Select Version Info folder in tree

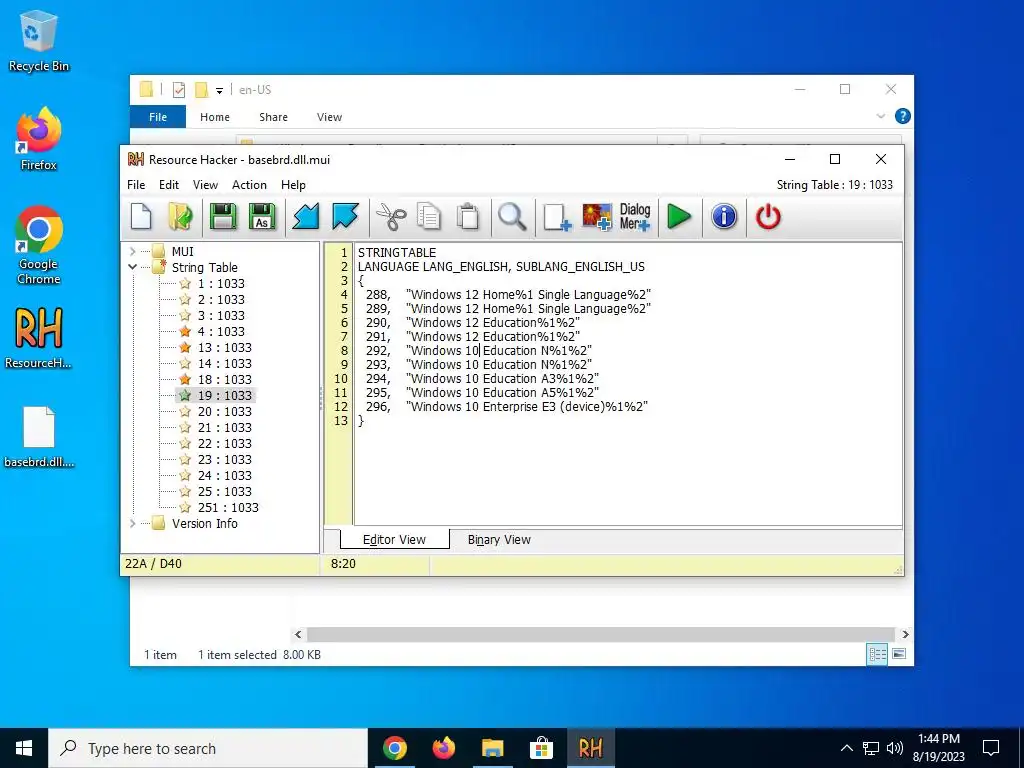click(x=204, y=523)
